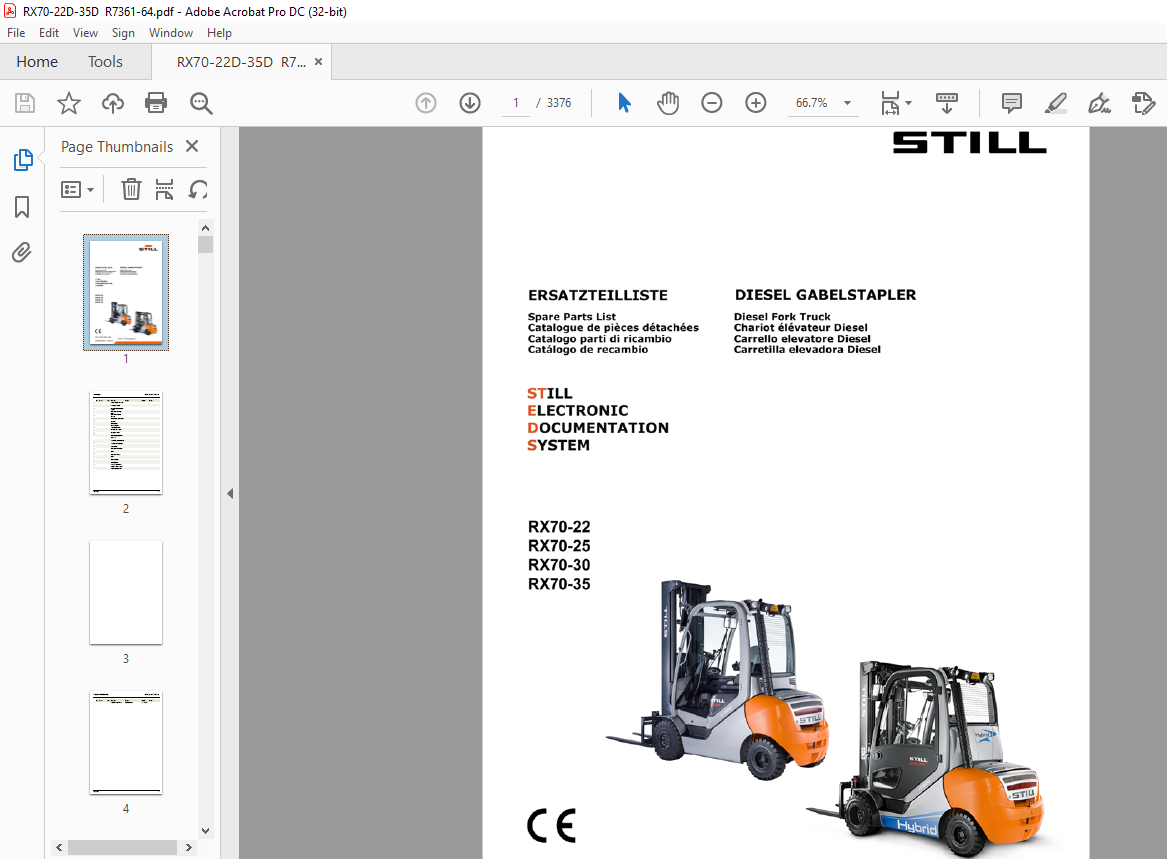Click the ERSATZTEILLISTE heading text
The width and height of the screenshot is (1167, 859).
point(598,296)
